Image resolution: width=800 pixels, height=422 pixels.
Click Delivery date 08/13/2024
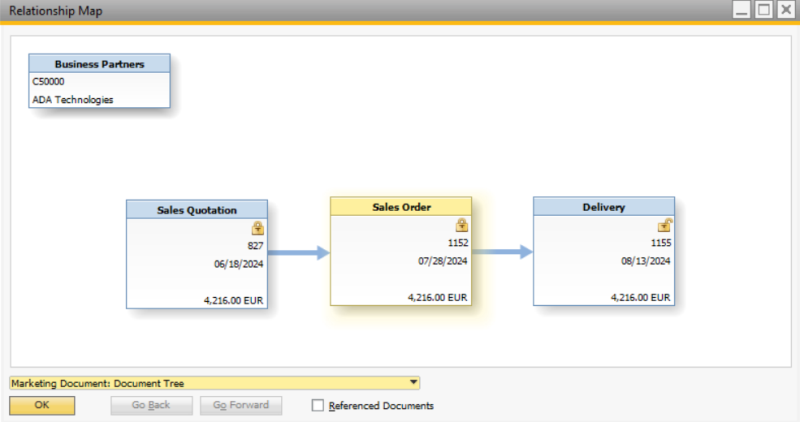[645, 261]
